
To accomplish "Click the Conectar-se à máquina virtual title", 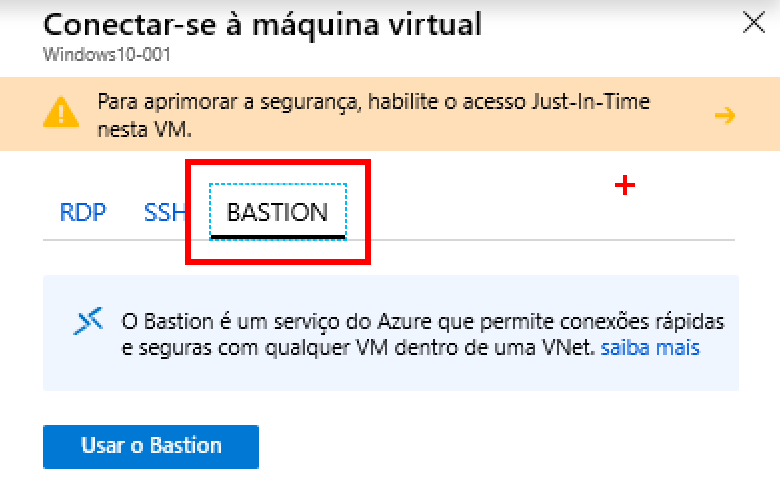I will (x=262, y=23).
